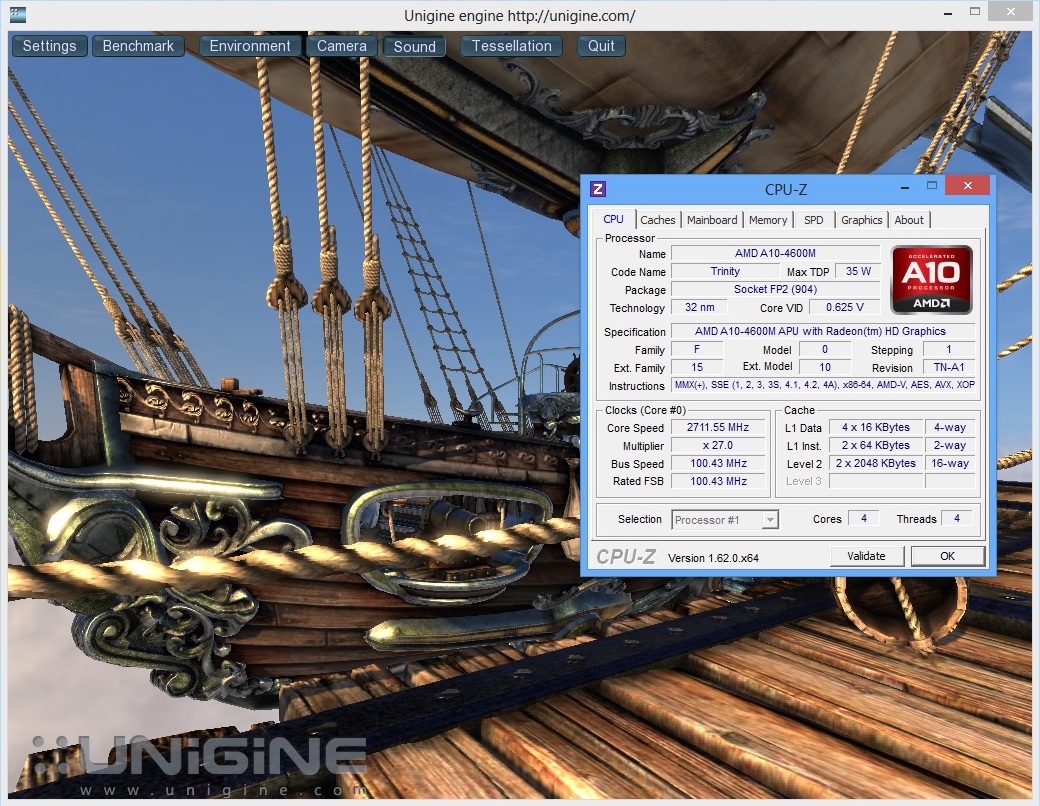Image resolution: width=1040 pixels, height=806 pixels.
Task: Quit the Unigine benchmark
Action: point(601,46)
